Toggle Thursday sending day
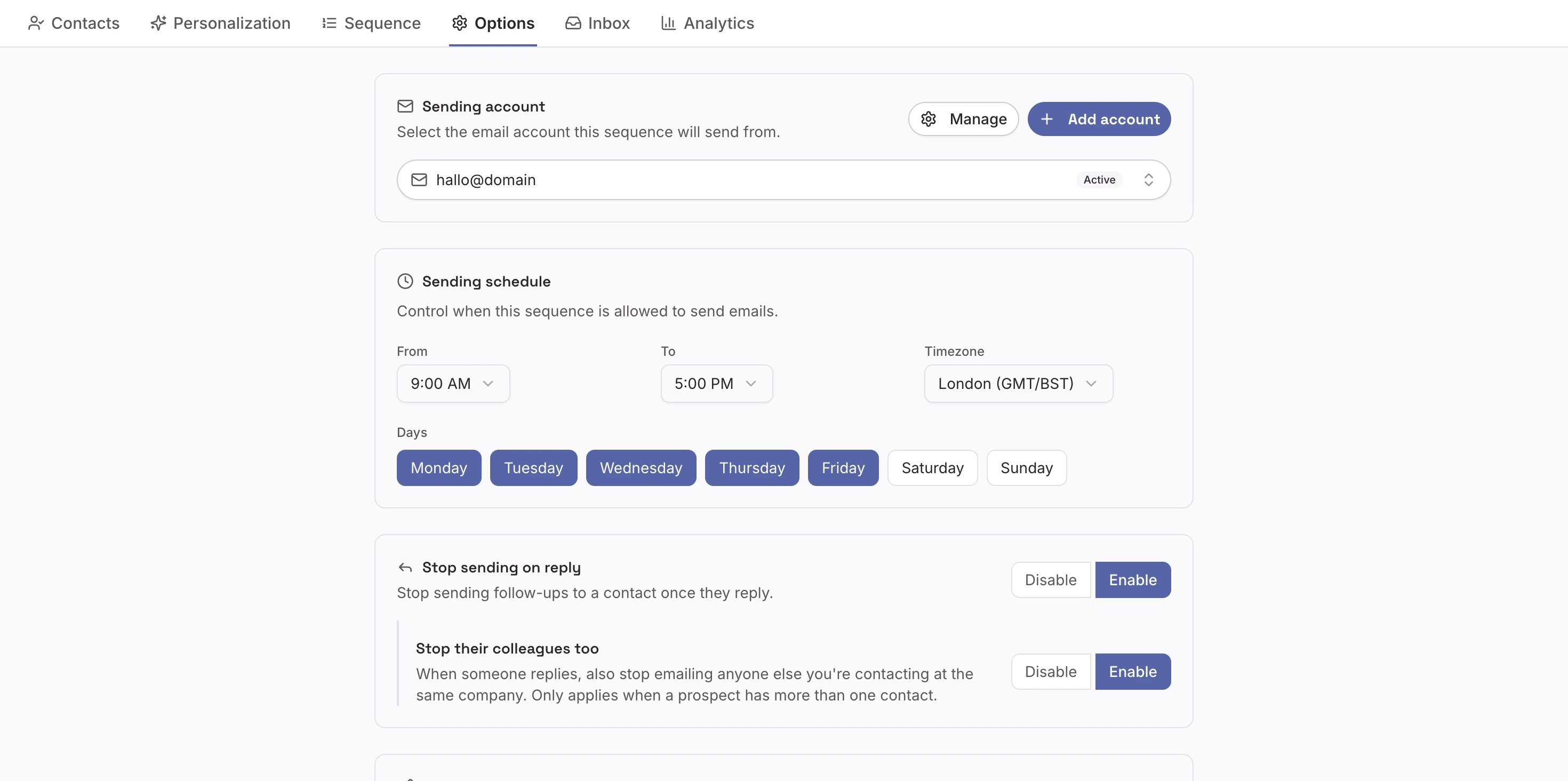1568x781 pixels. [752, 467]
